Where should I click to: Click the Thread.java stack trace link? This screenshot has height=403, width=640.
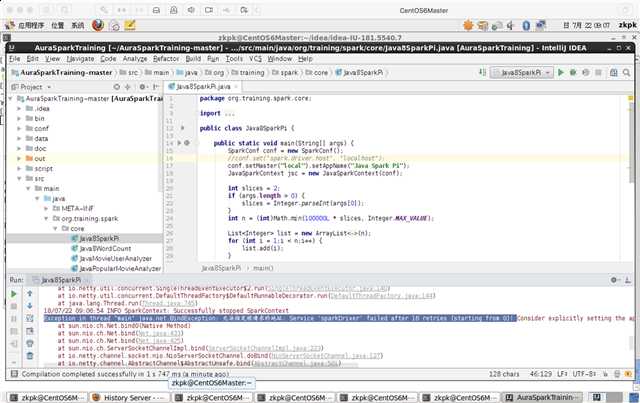[x=168, y=303]
